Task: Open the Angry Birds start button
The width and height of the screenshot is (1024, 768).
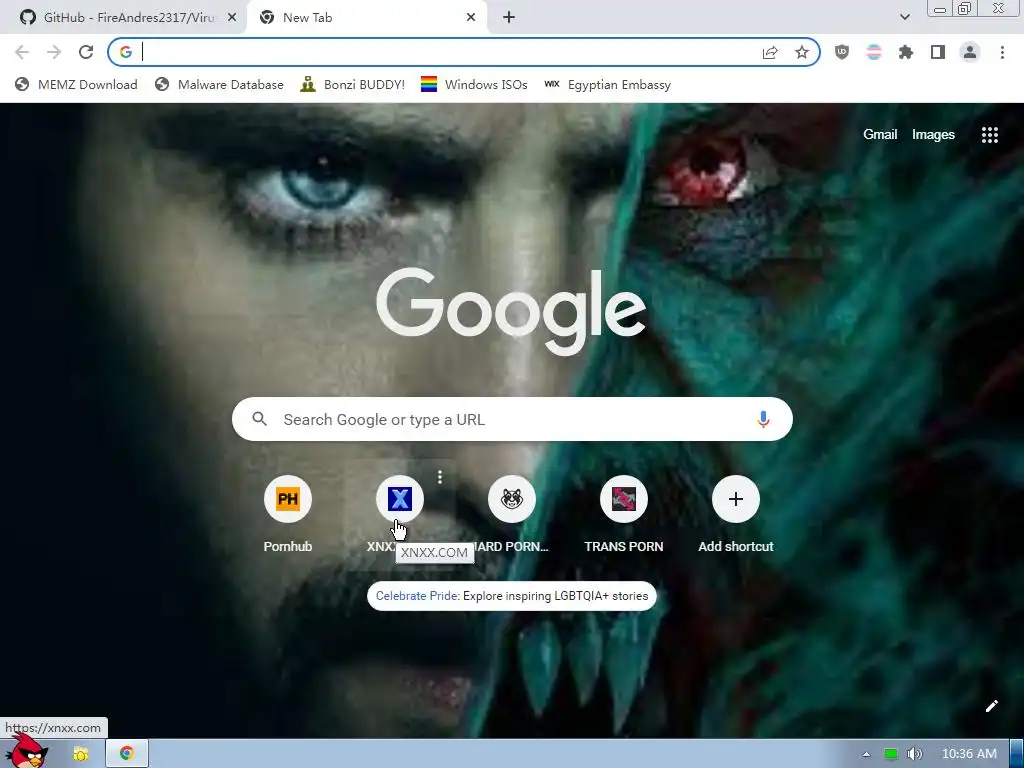Action: click(x=26, y=751)
